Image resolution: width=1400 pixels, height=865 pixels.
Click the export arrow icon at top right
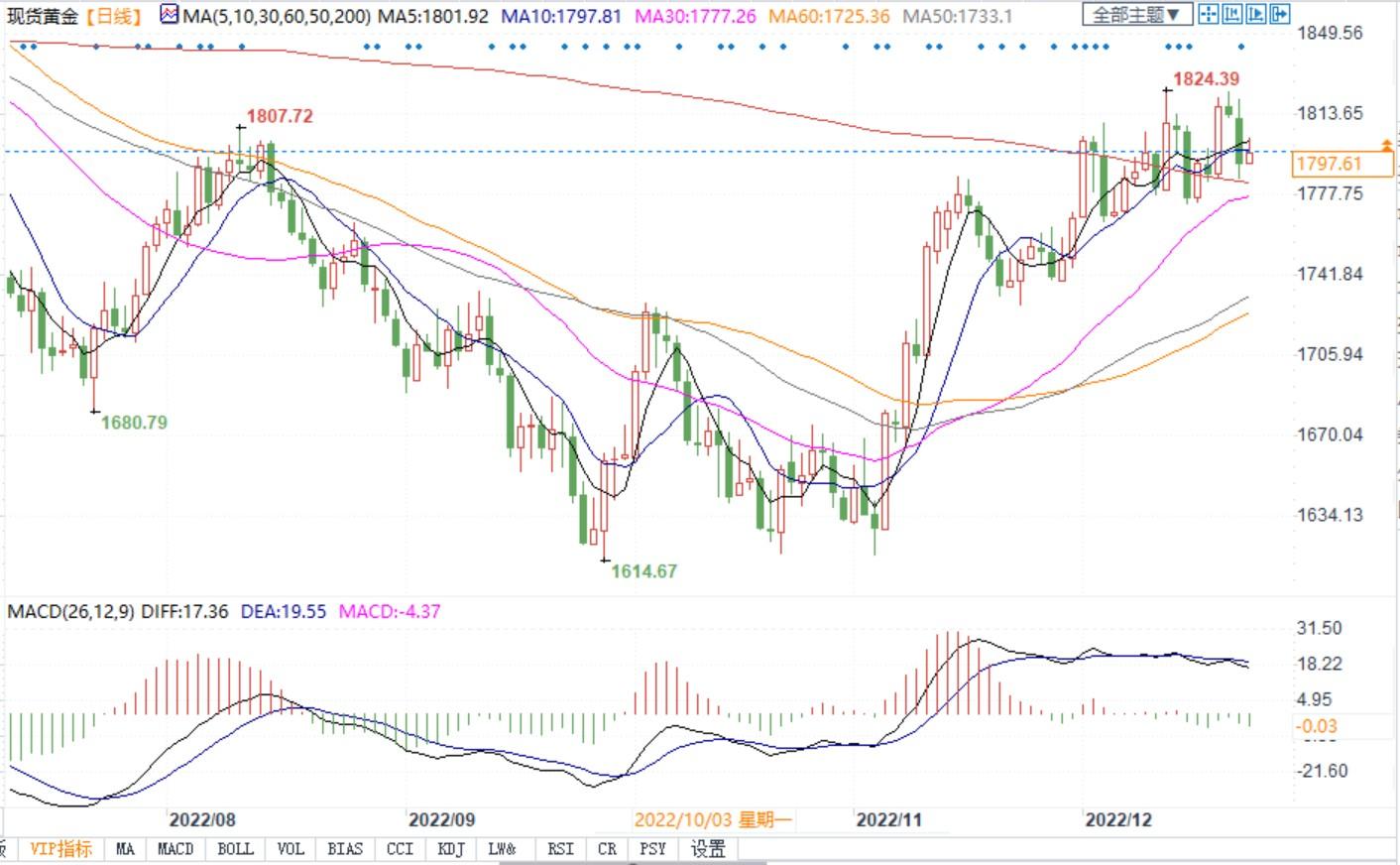[x=1279, y=14]
